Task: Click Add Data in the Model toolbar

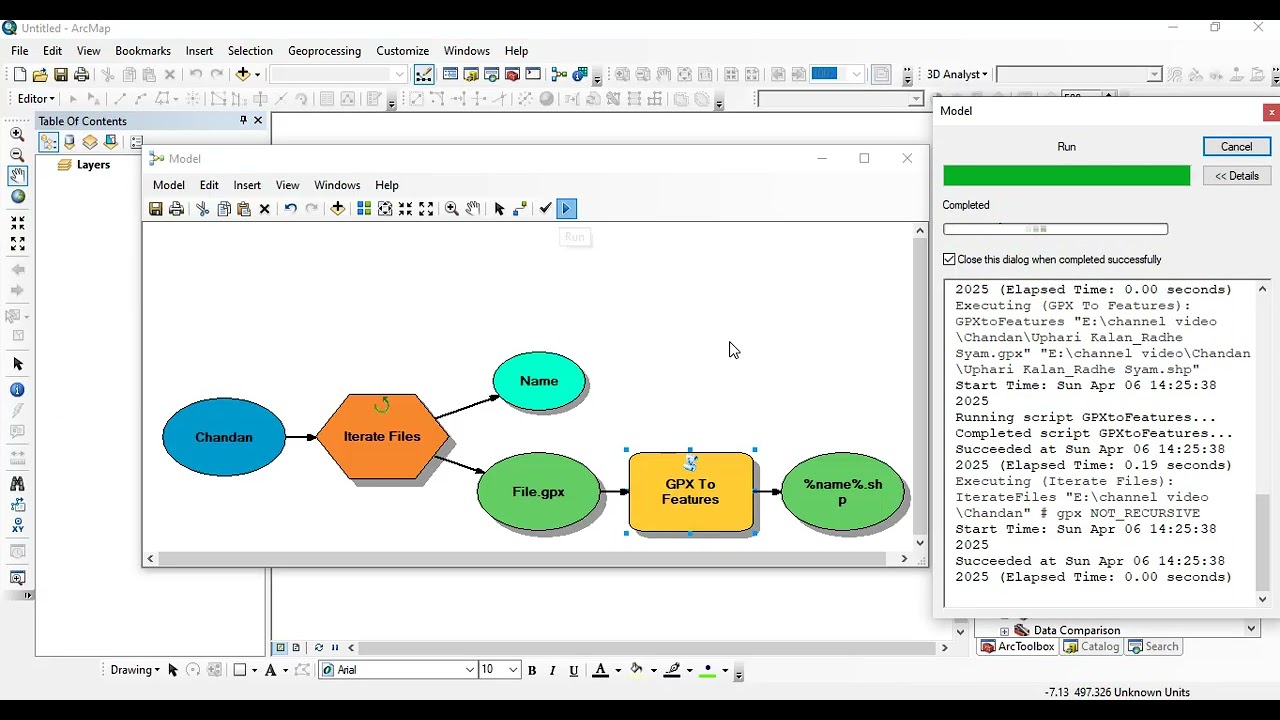Action: click(x=338, y=208)
